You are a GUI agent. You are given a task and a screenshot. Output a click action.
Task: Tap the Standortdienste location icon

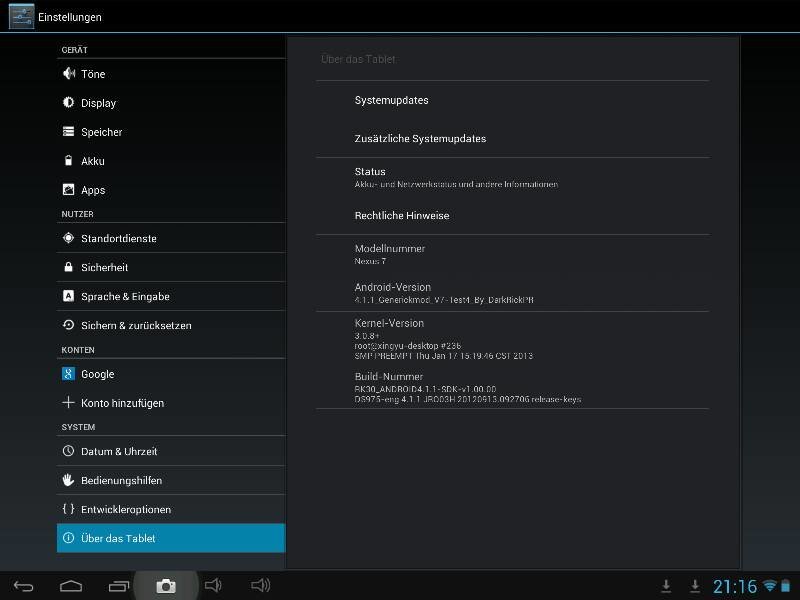(x=68, y=238)
